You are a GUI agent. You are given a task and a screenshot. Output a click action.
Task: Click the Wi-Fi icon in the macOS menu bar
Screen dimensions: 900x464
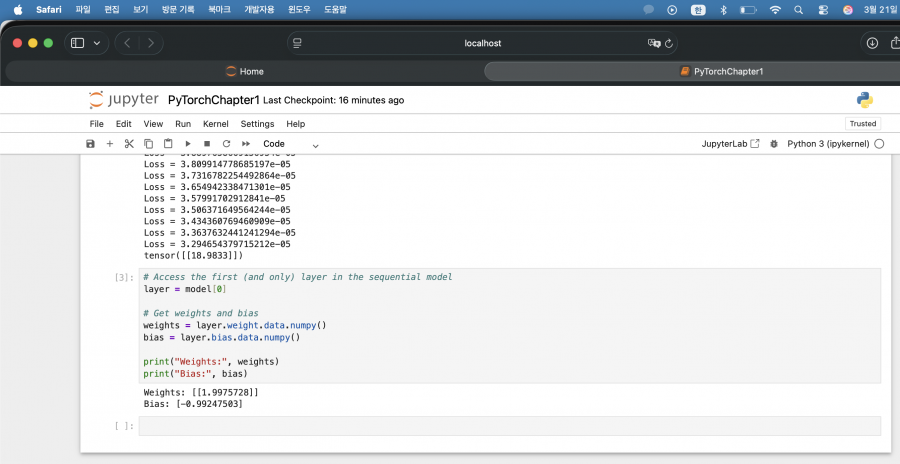pos(774,10)
